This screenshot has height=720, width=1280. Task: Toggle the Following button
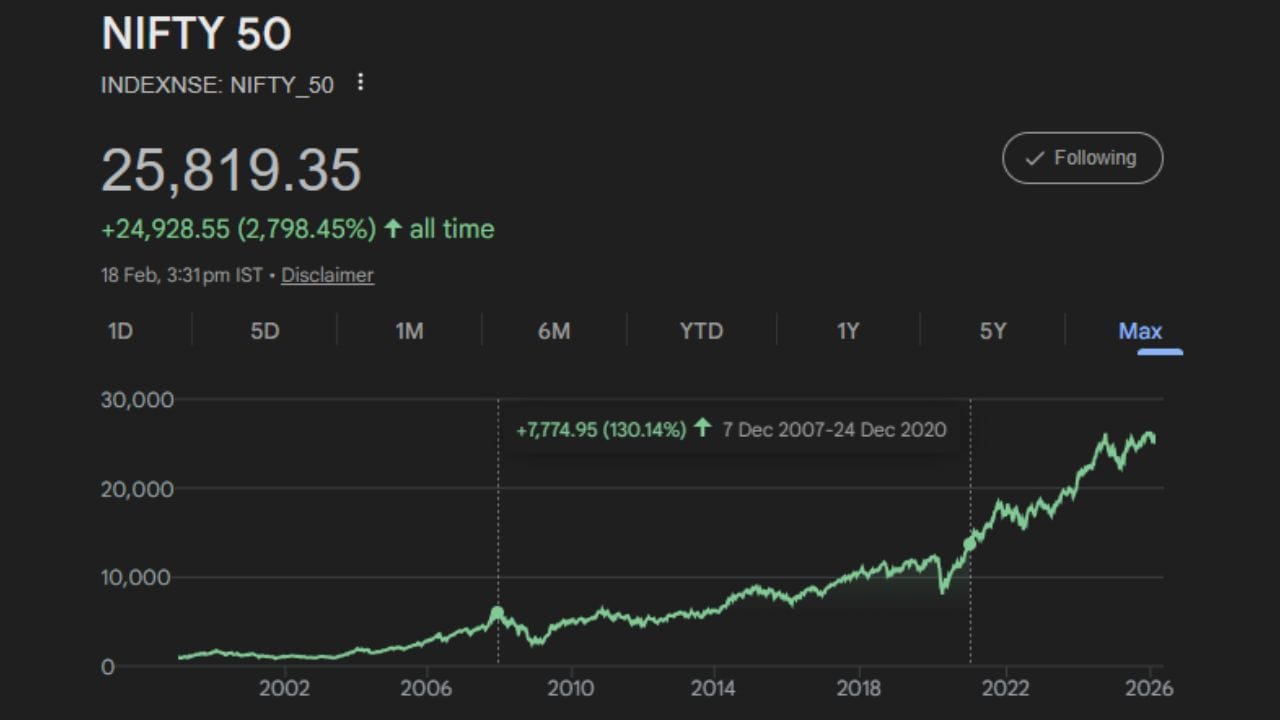pos(1082,158)
